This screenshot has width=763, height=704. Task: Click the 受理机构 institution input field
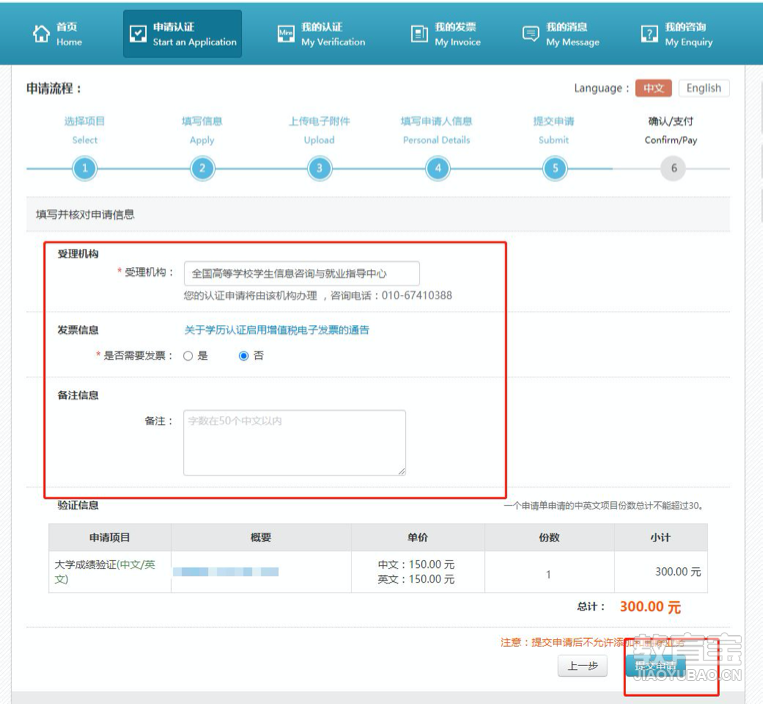click(x=302, y=273)
